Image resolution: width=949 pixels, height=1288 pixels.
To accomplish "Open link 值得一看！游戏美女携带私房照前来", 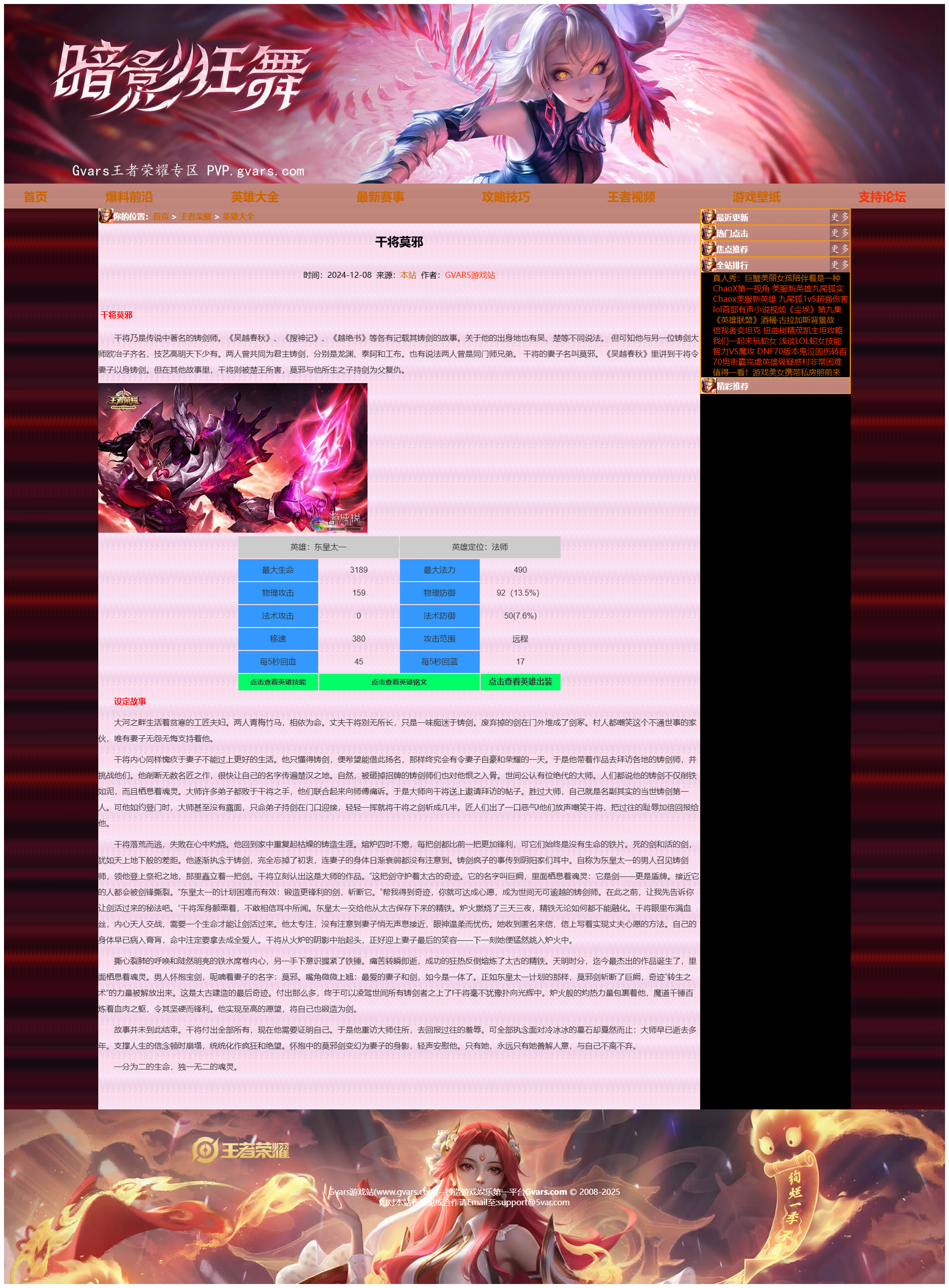I will coord(776,372).
